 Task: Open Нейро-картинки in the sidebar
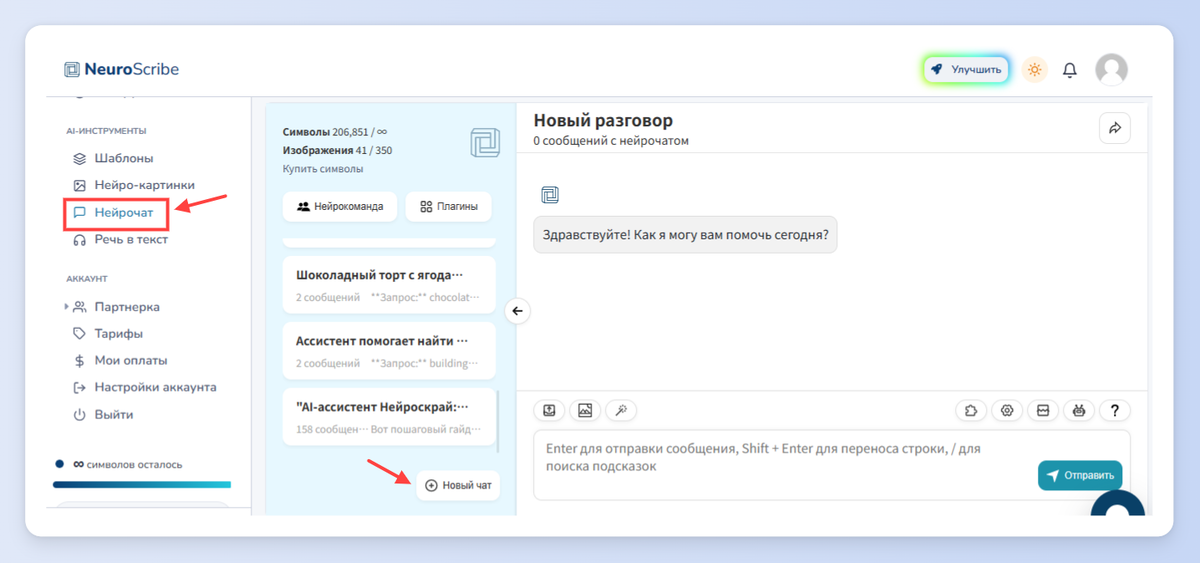point(134,185)
